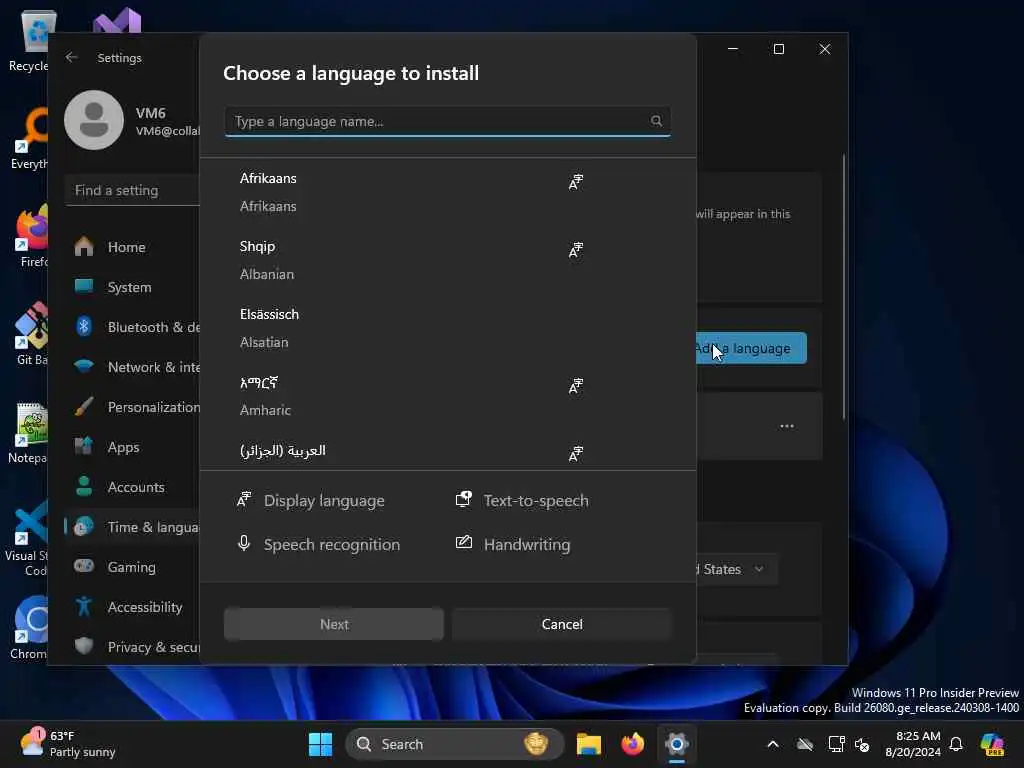Click the Handwriting legend icon
Viewport: 1024px width, 768px height.
tap(464, 543)
